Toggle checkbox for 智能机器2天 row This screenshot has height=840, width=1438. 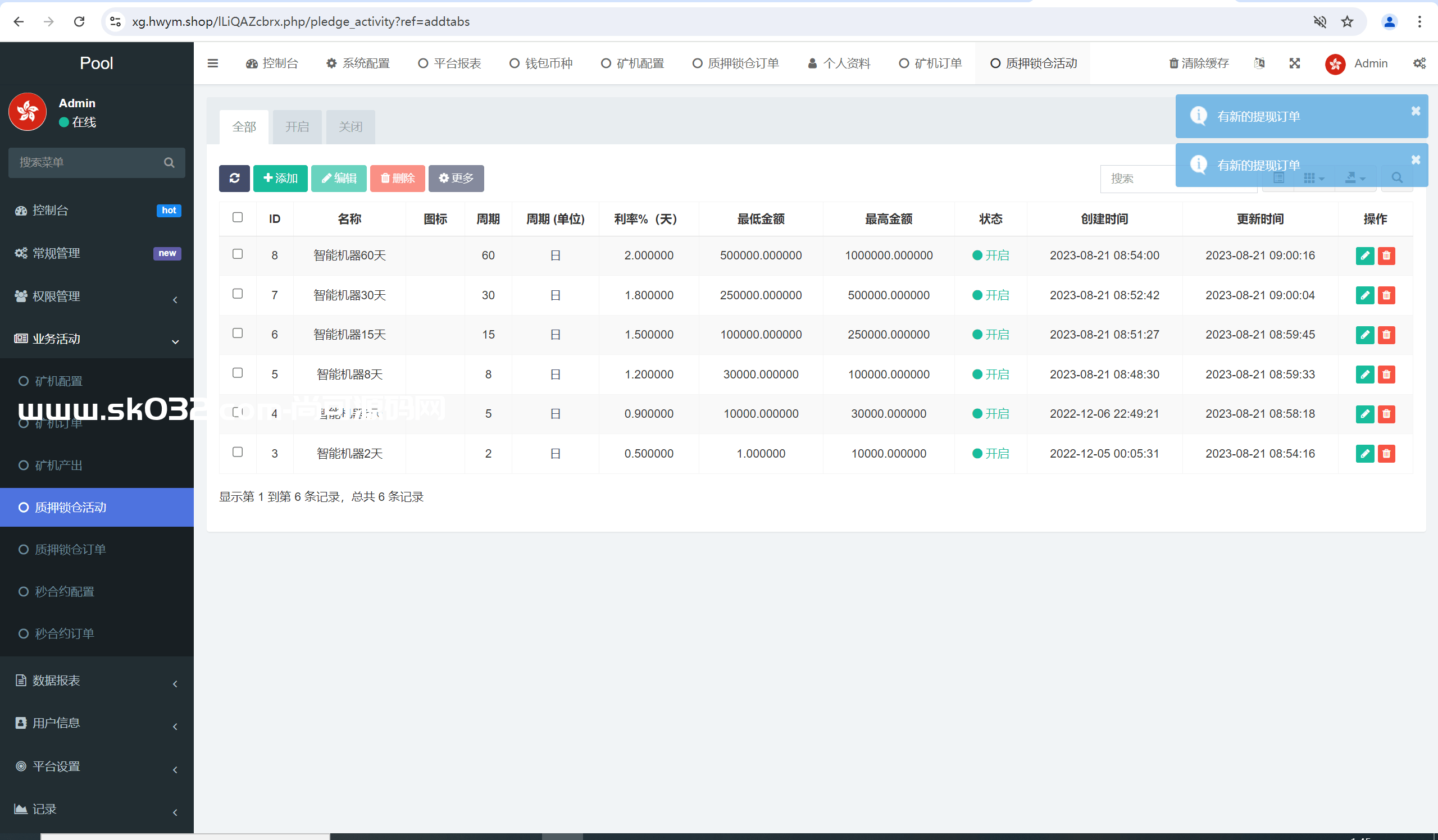(x=237, y=452)
